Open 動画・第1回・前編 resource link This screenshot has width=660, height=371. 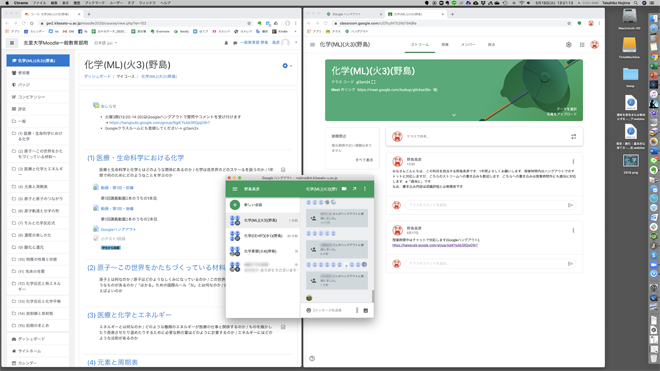click(117, 187)
